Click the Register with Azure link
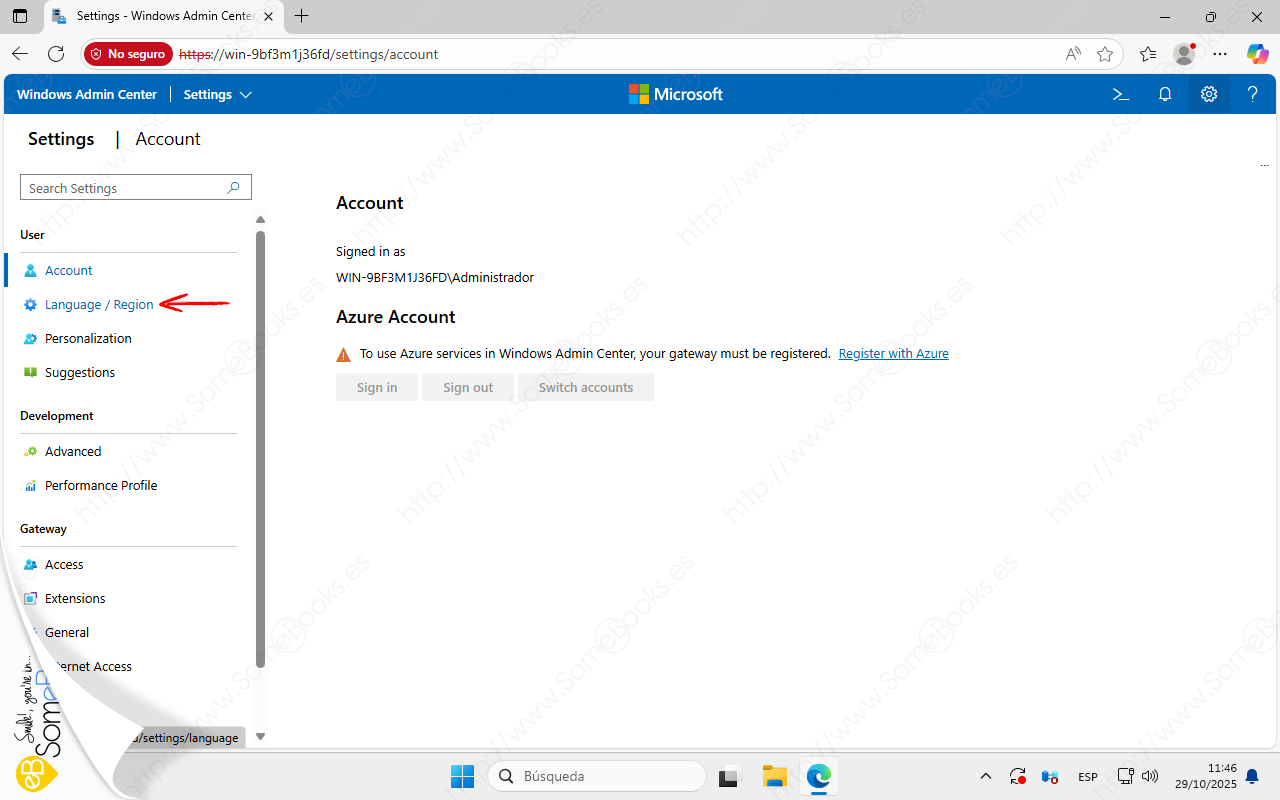This screenshot has height=800, width=1280. pyautogui.click(x=893, y=354)
